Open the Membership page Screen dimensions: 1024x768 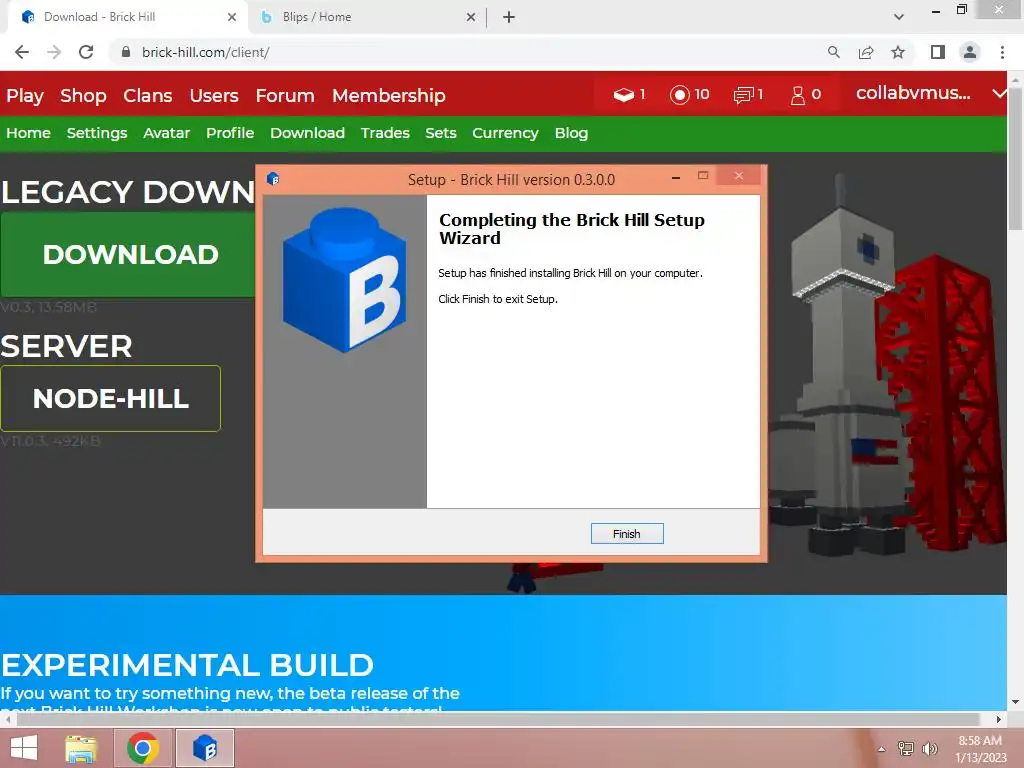click(x=389, y=95)
